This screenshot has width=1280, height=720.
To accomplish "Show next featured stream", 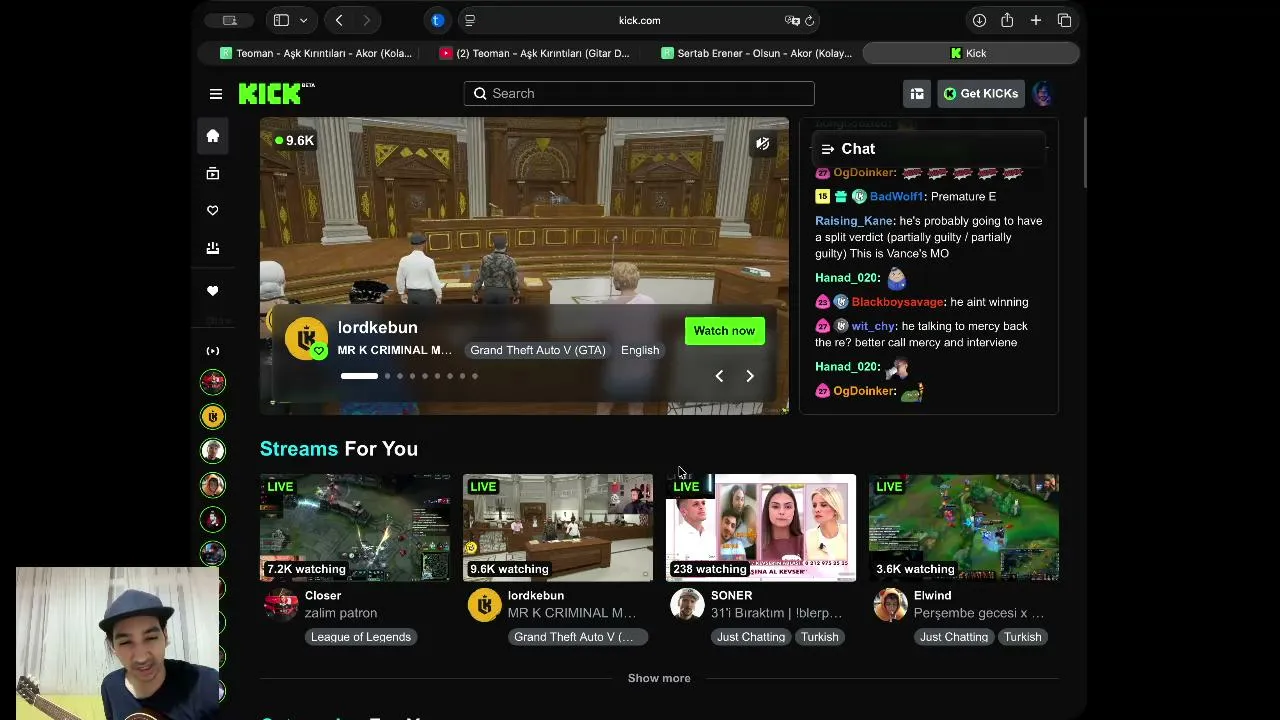I will pos(750,376).
